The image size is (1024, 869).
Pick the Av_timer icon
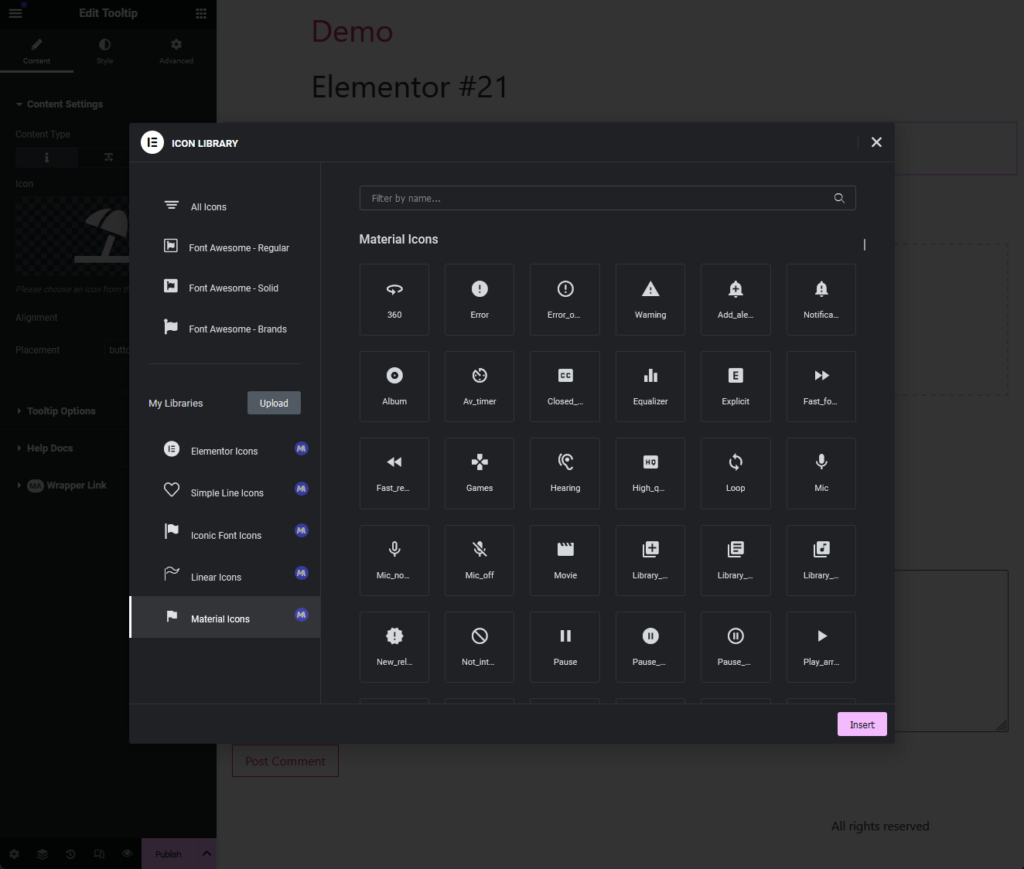pyautogui.click(x=479, y=387)
